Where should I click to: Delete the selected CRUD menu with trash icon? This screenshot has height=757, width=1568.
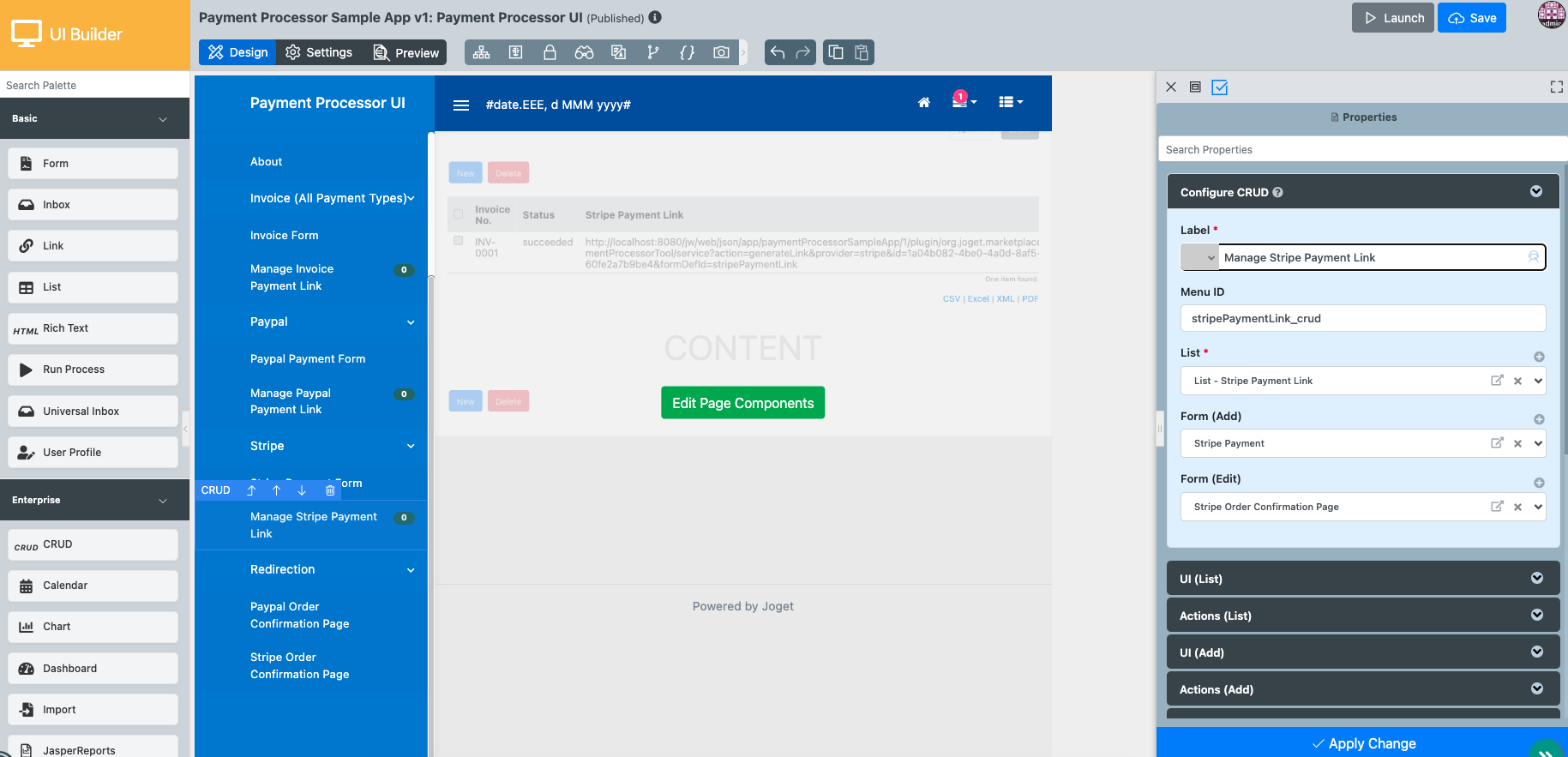(330, 490)
